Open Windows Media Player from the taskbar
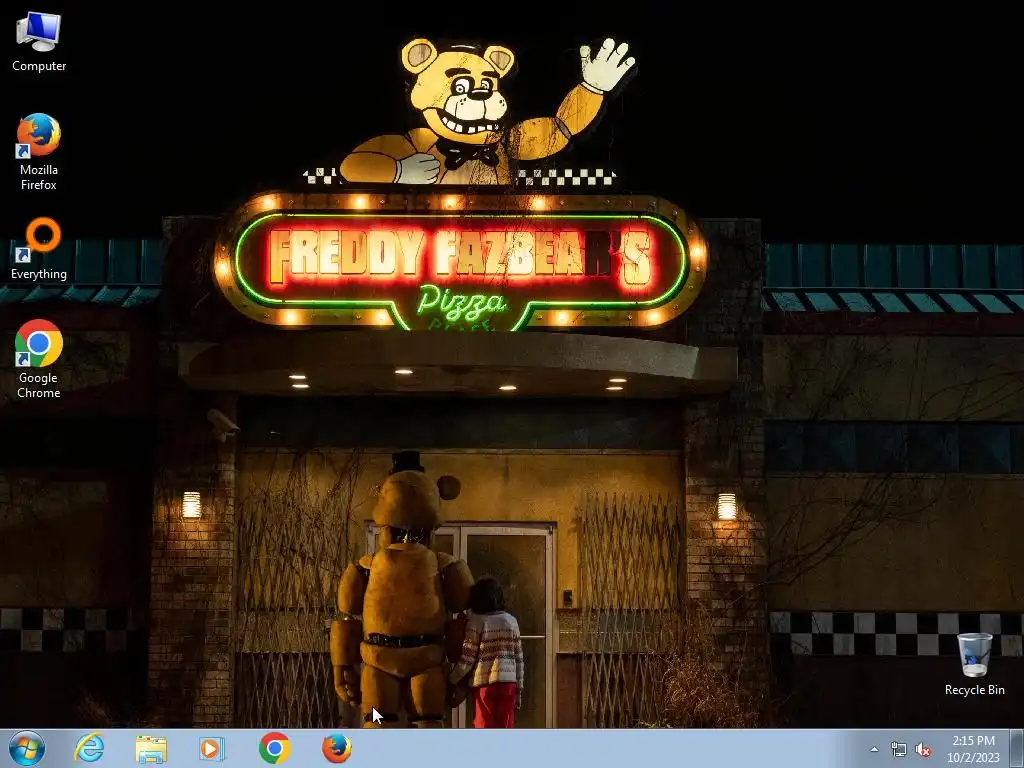Image resolution: width=1024 pixels, height=768 pixels. [x=212, y=748]
